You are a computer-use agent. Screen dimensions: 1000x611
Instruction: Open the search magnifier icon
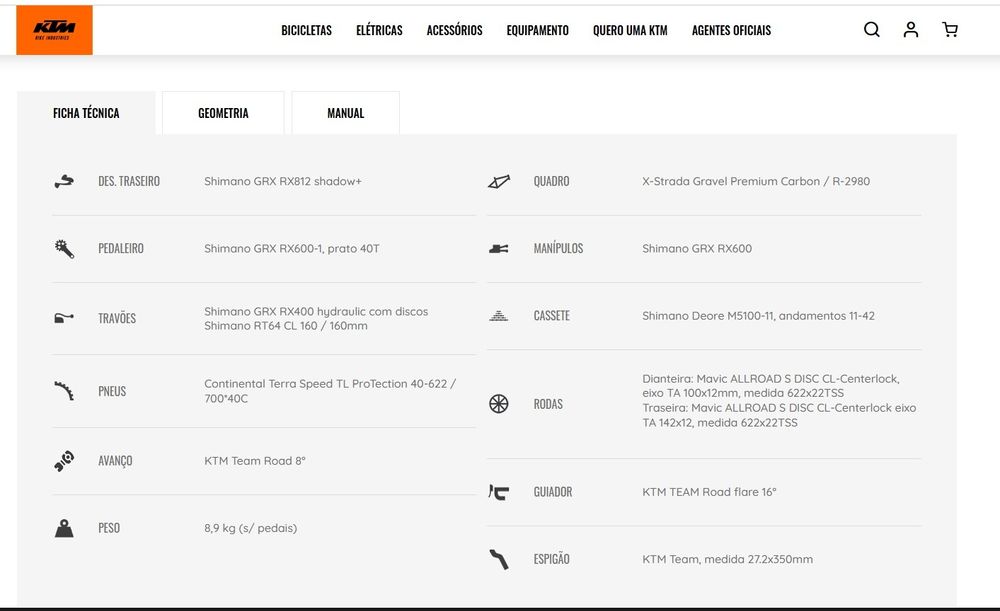point(872,29)
